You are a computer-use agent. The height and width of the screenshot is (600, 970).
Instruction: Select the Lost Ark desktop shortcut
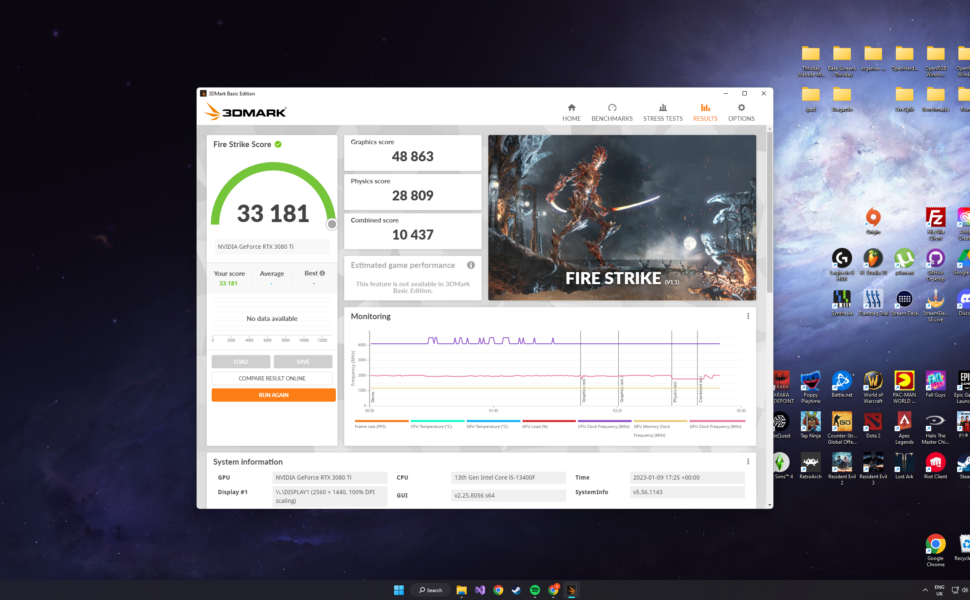904,466
